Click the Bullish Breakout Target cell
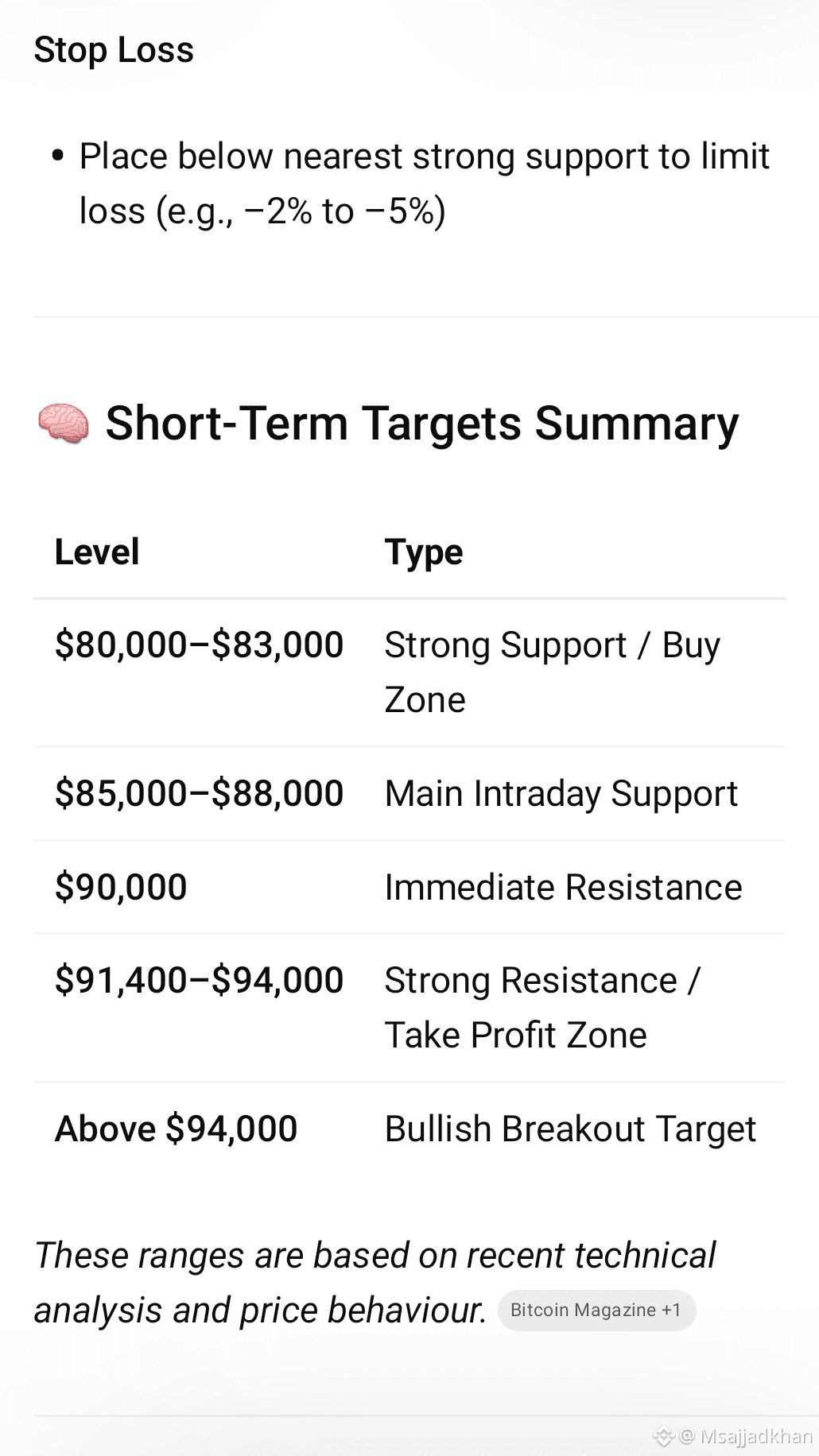 coord(570,1129)
